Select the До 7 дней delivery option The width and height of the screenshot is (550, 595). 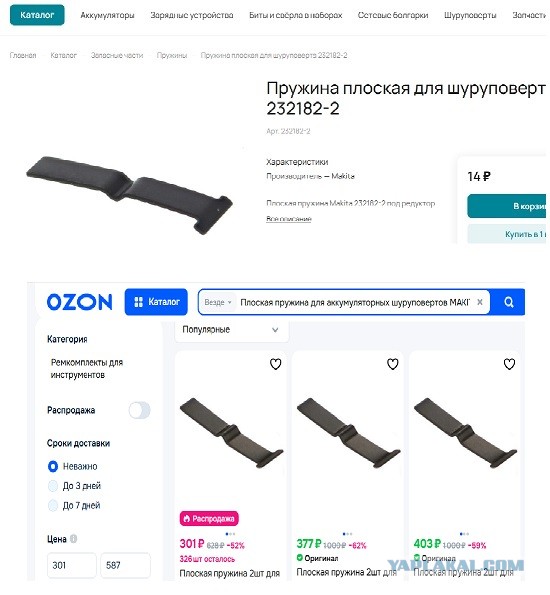click(x=53, y=505)
